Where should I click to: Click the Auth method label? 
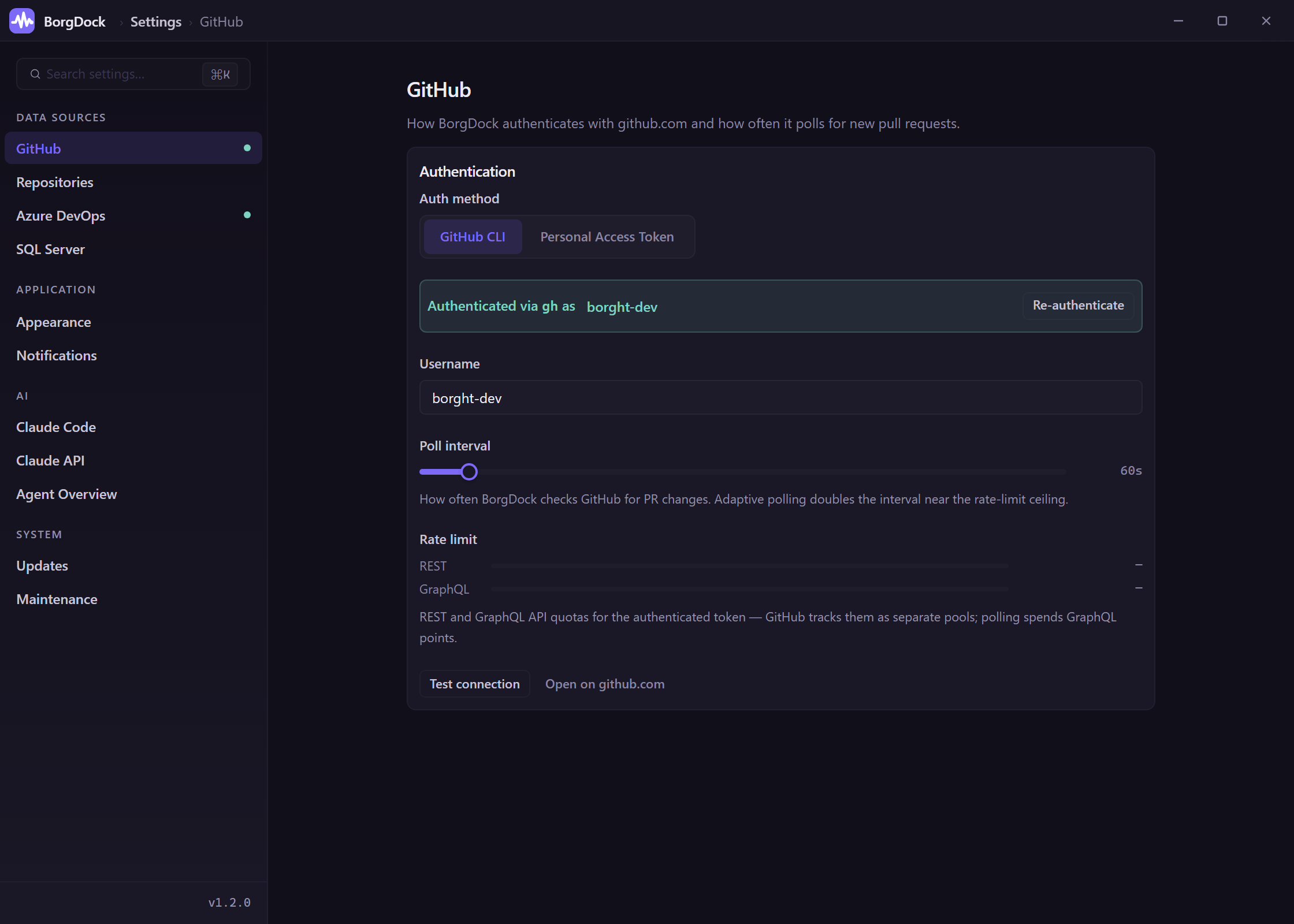tap(459, 199)
